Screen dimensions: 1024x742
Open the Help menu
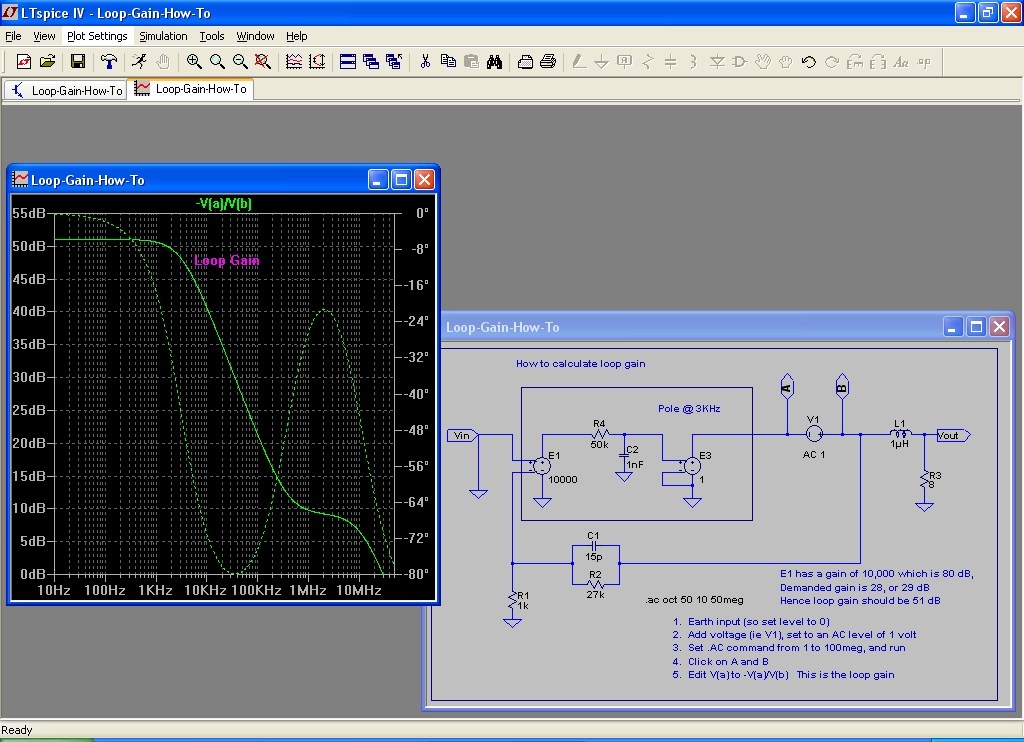(296, 36)
